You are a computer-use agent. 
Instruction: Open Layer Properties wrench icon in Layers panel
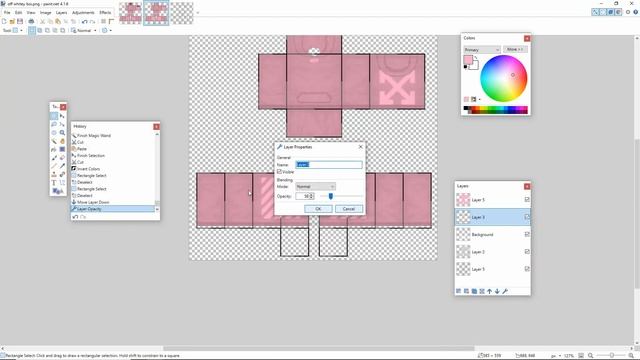(x=505, y=291)
